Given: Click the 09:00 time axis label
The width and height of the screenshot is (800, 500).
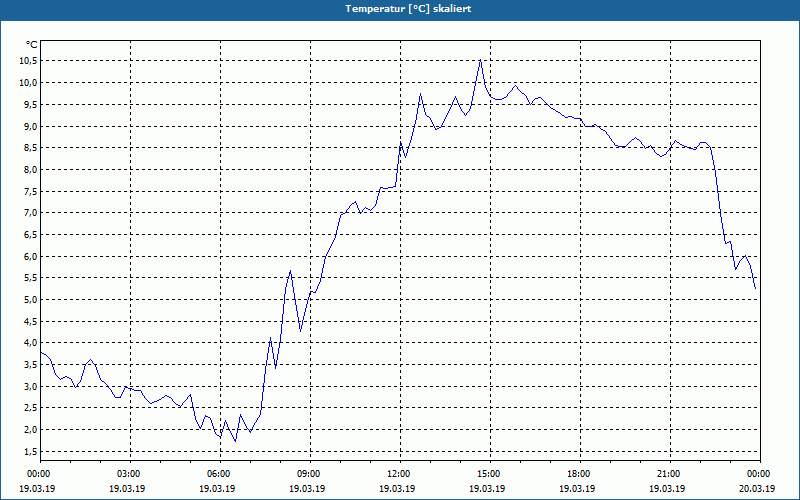Looking at the screenshot, I should [x=310, y=474].
